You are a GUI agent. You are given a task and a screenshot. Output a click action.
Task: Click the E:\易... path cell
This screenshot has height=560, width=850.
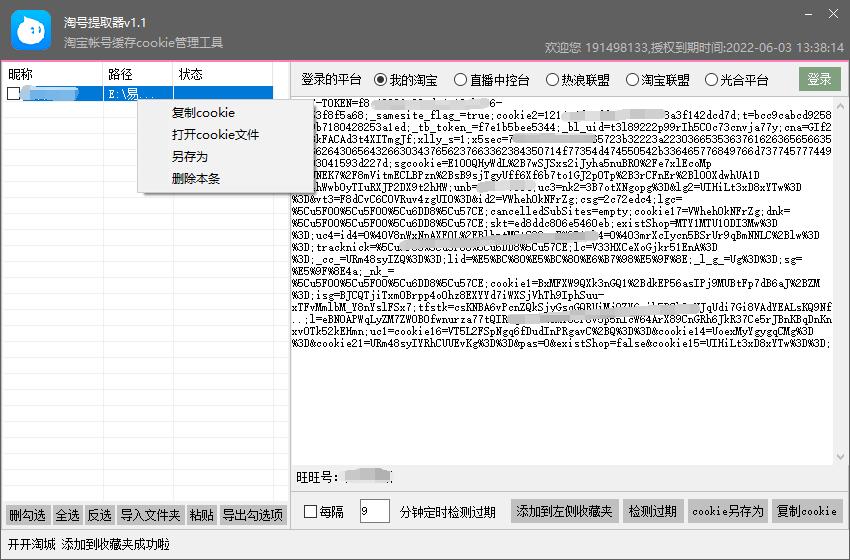138,94
